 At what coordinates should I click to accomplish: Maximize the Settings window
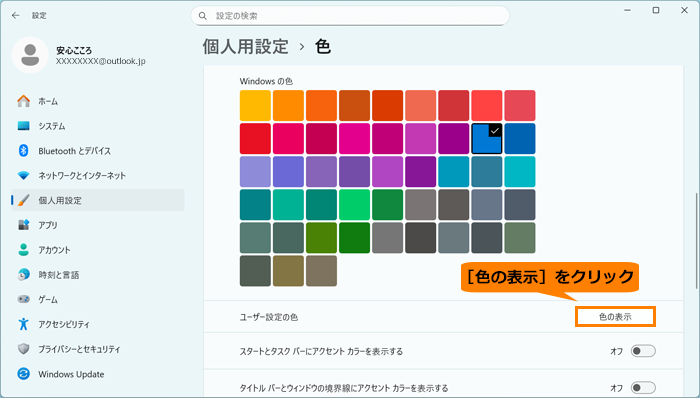[656, 10]
